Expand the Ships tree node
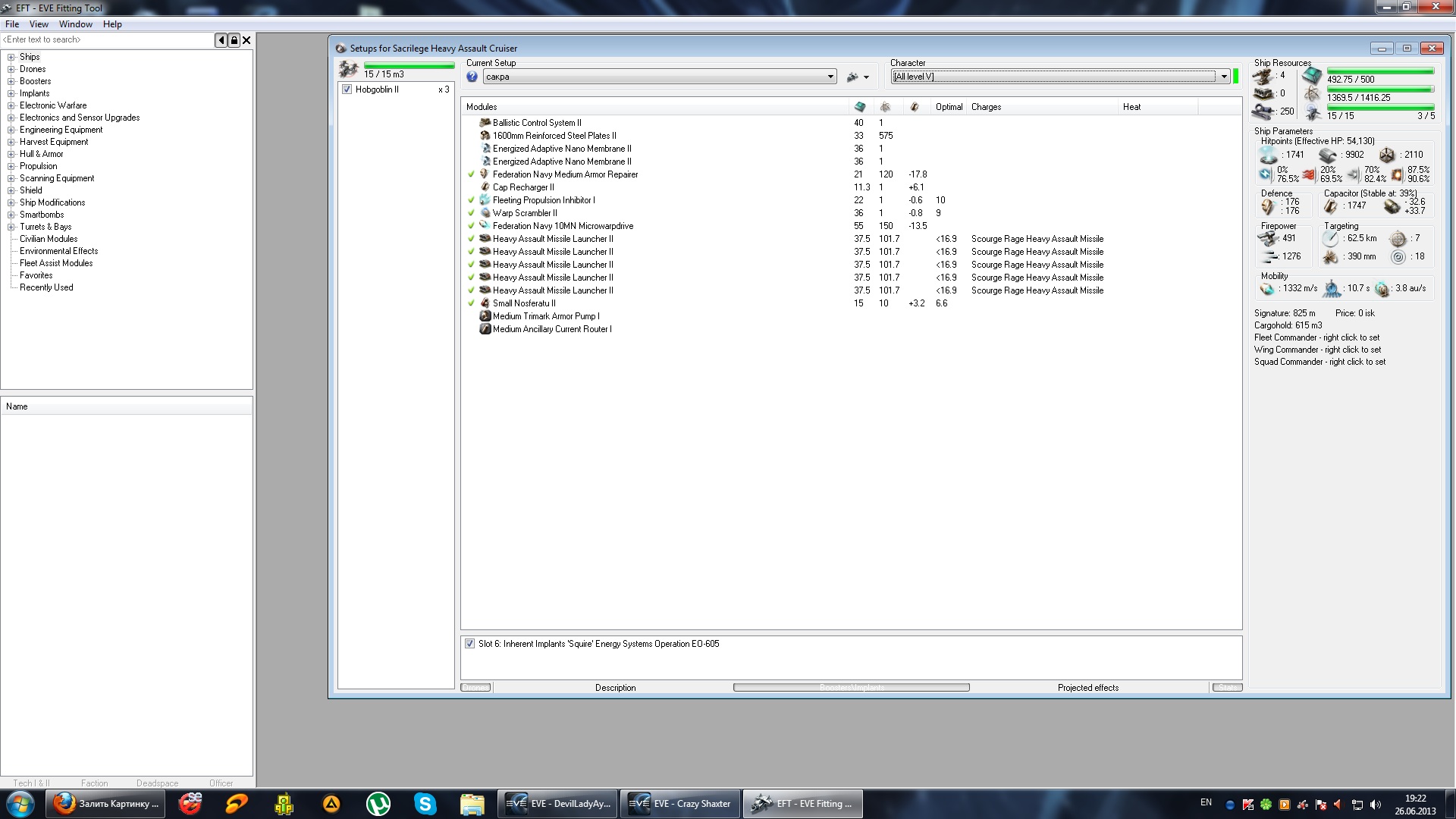Image resolution: width=1456 pixels, height=819 pixels. coord(11,57)
